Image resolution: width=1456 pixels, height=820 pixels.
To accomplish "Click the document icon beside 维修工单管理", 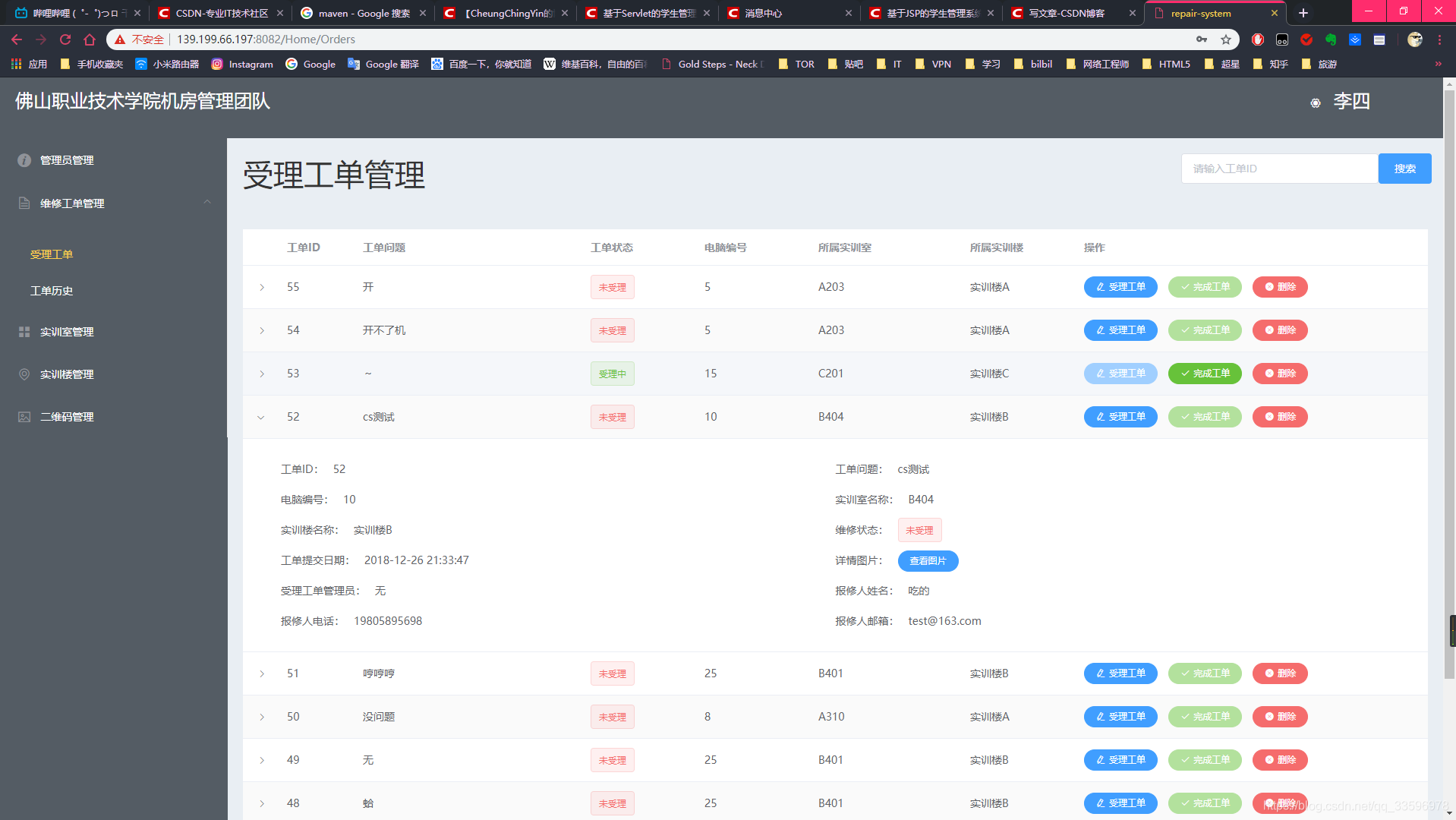I will [x=24, y=203].
